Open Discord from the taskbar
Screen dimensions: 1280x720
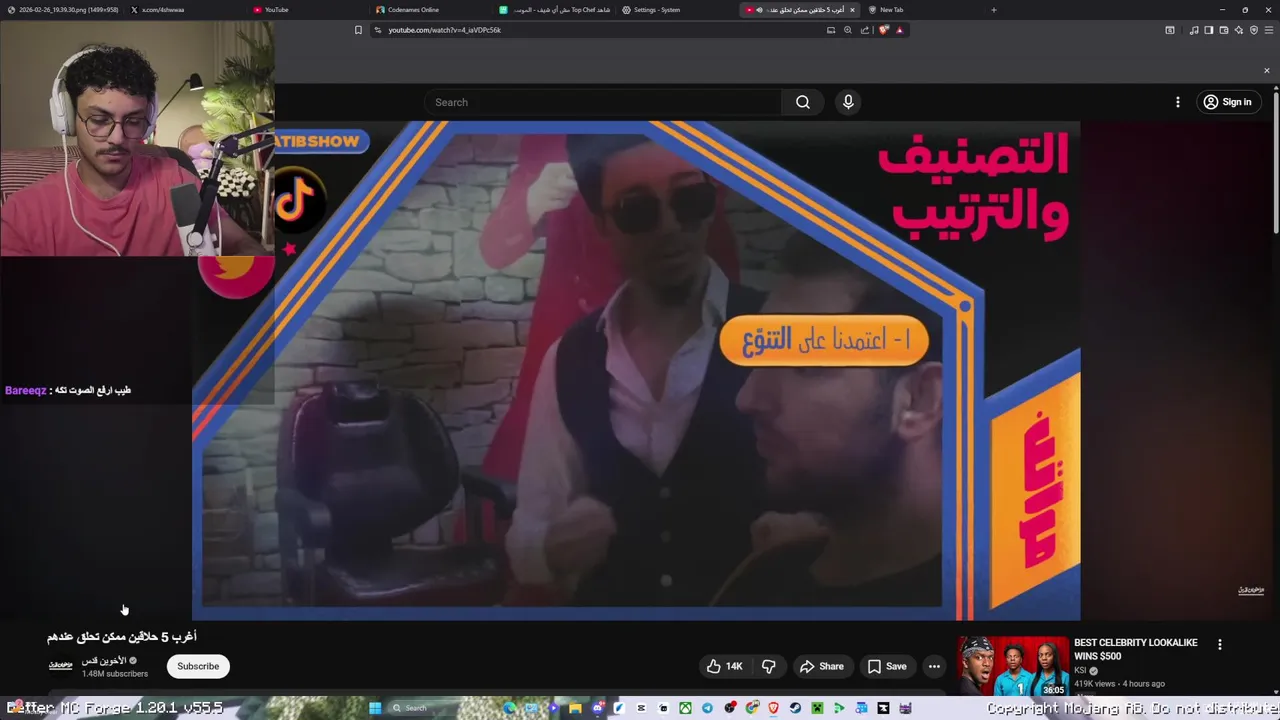coord(597,708)
